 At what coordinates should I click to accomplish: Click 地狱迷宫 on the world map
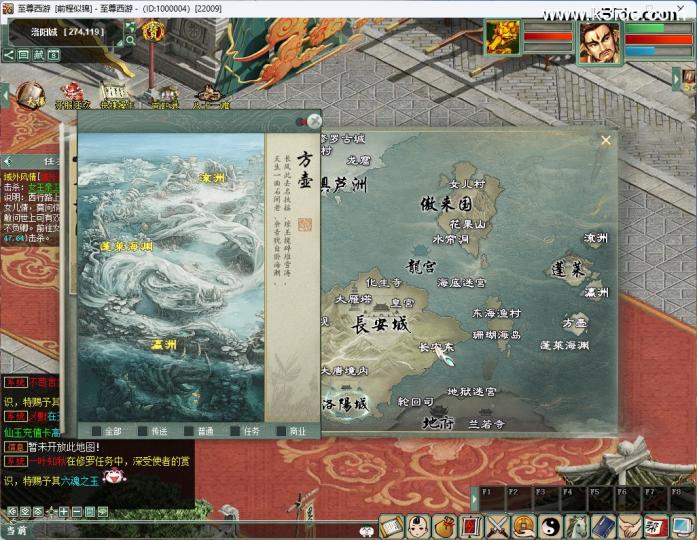pos(472,392)
